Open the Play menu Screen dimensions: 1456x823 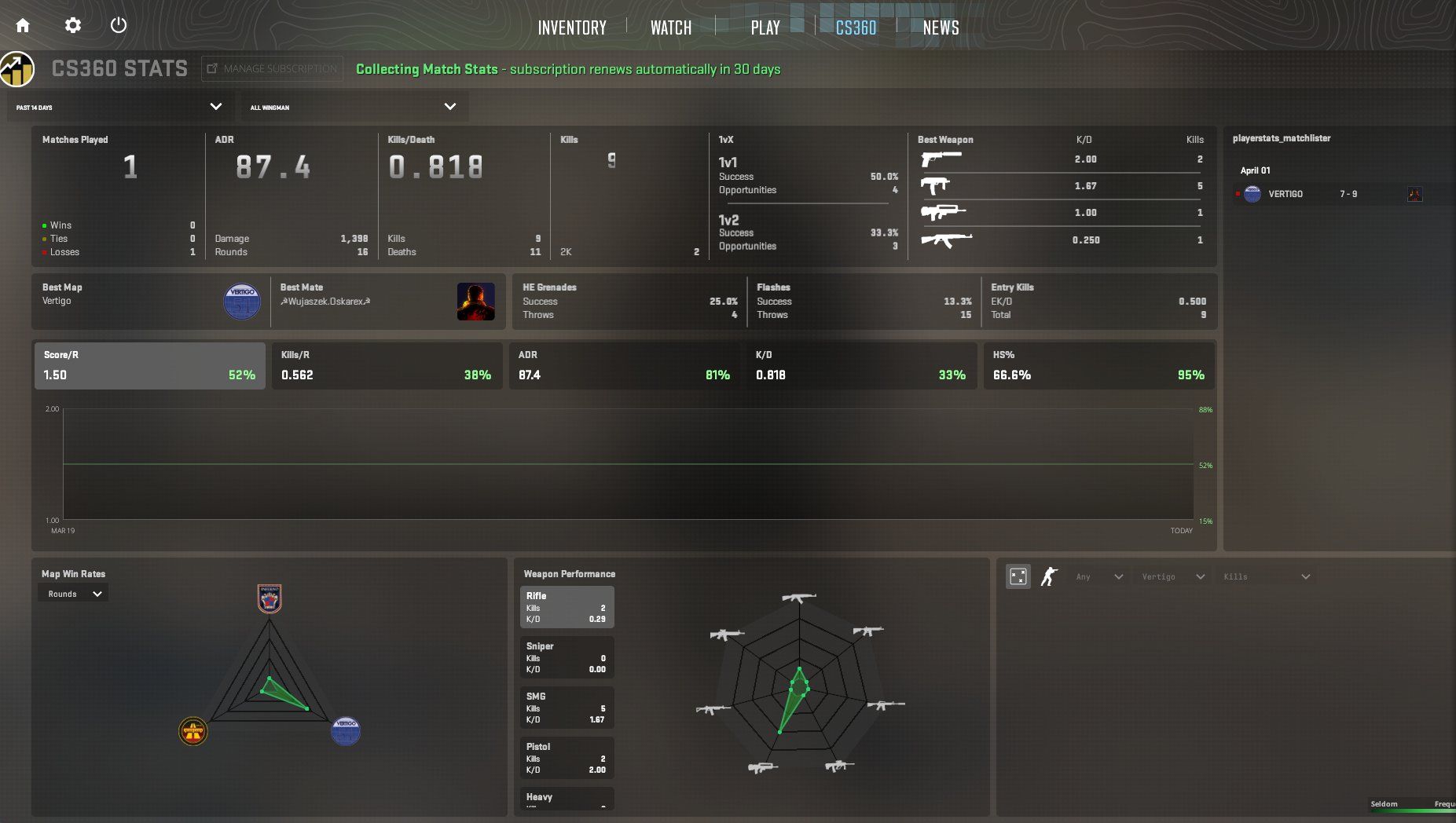coord(765,28)
